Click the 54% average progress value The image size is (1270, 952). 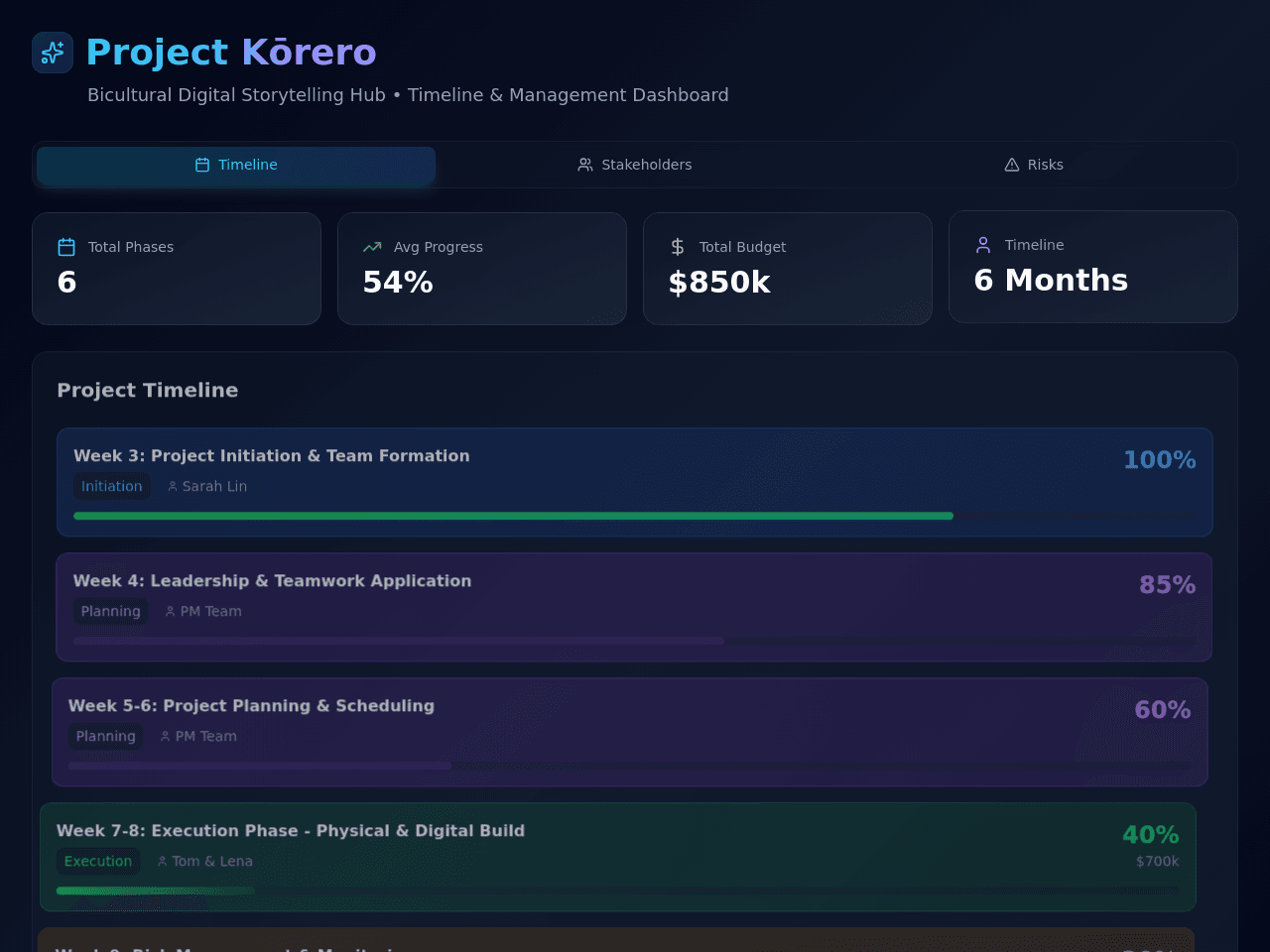coord(398,283)
